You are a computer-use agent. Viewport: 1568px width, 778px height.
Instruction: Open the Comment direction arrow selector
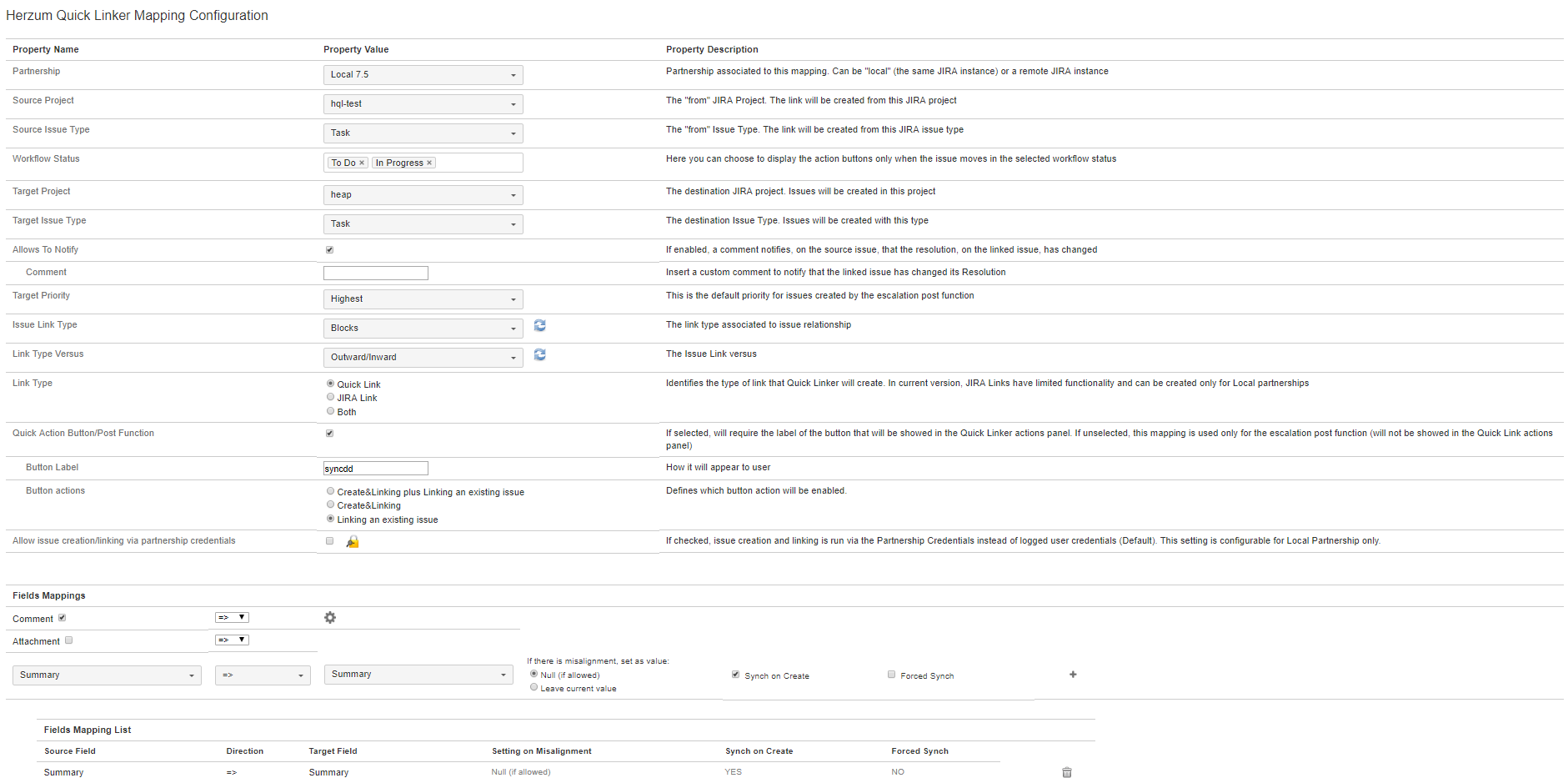232,618
